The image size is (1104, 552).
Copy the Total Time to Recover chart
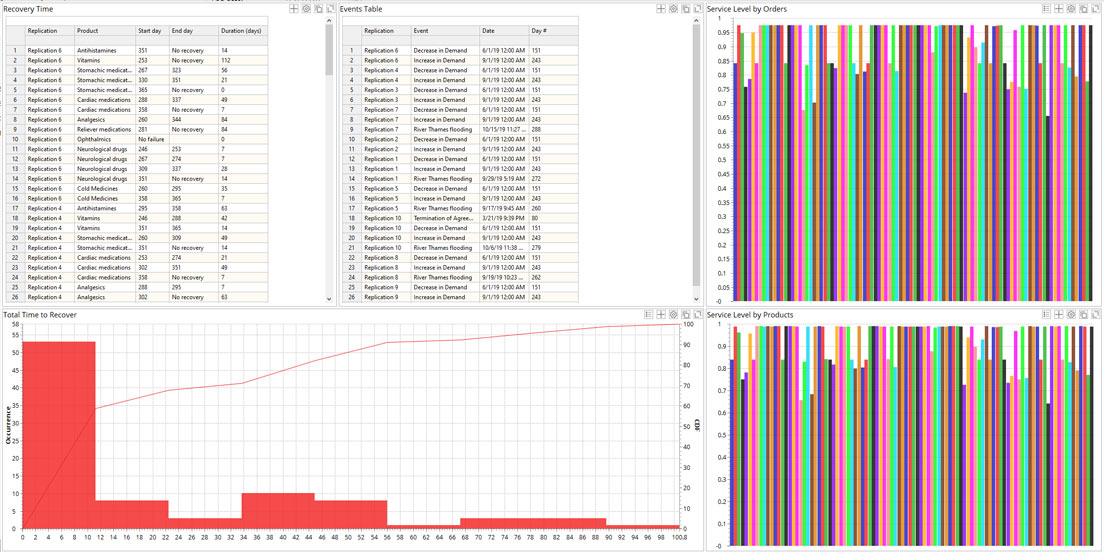click(x=685, y=315)
